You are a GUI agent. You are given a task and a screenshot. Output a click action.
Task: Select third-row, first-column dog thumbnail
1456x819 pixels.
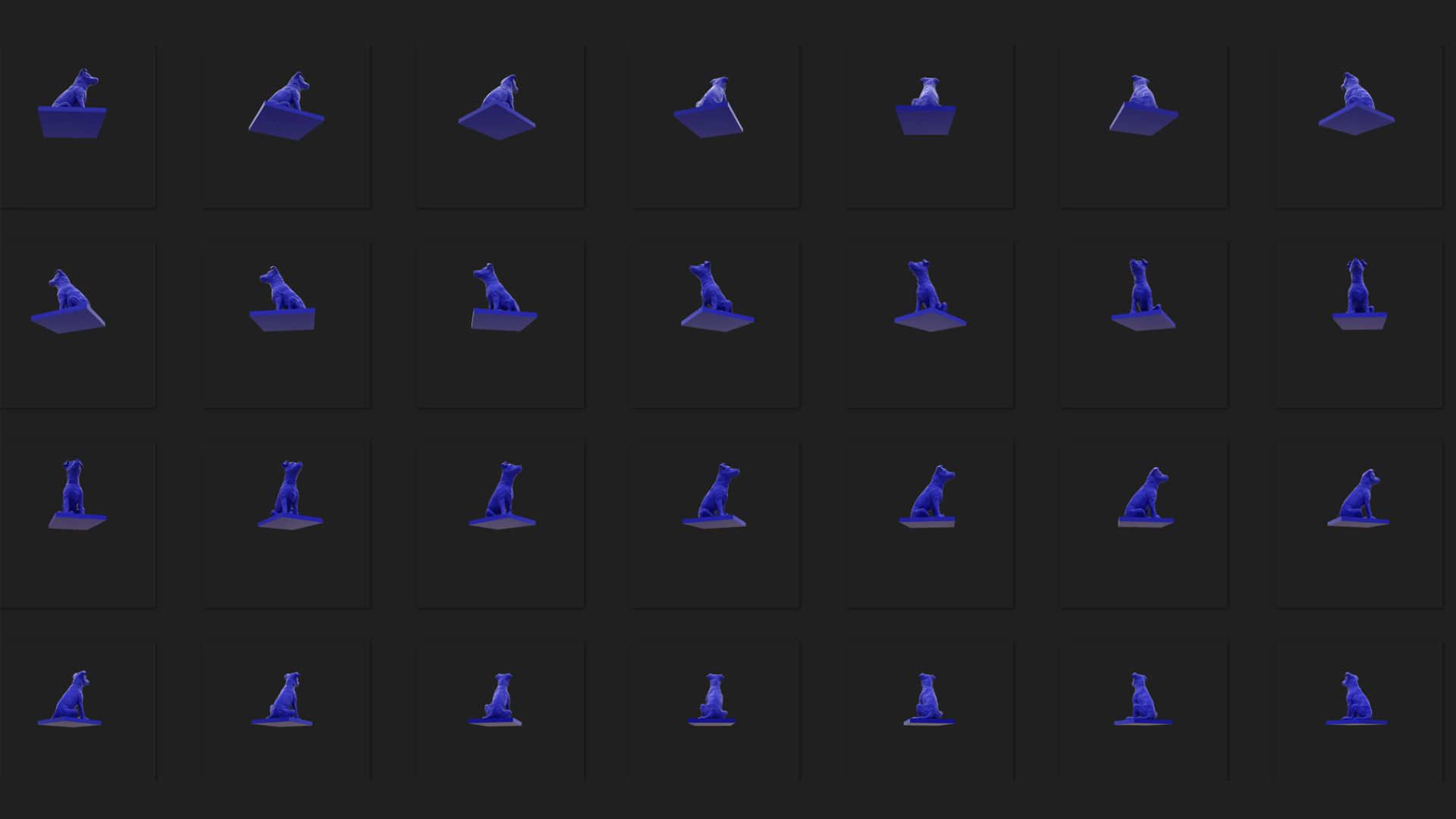coord(77,525)
